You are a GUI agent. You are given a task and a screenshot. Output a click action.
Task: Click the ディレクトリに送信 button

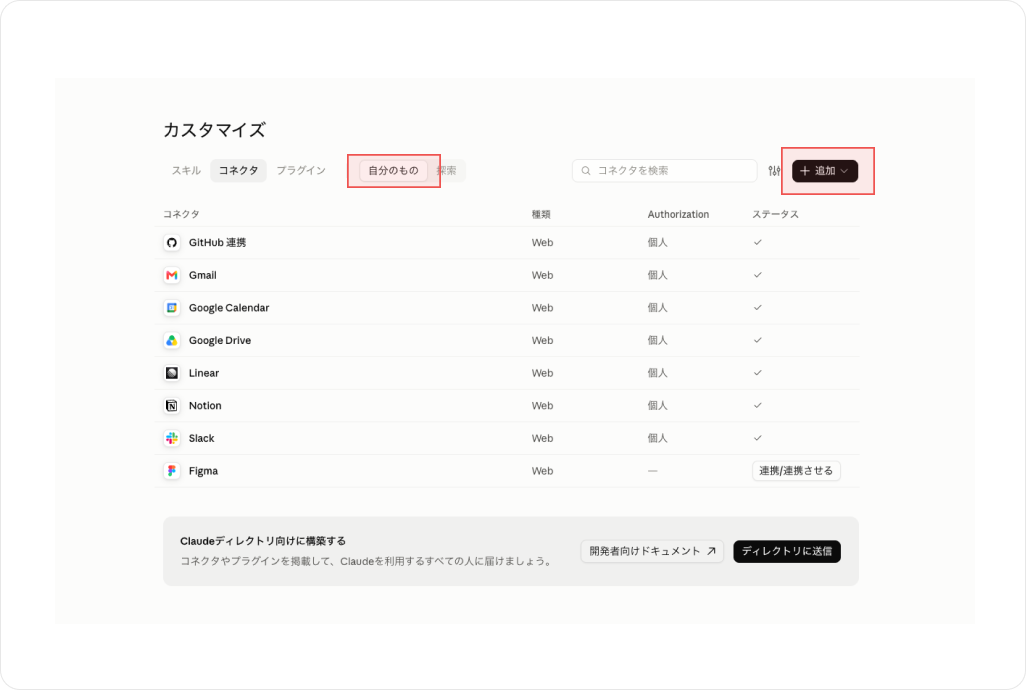(787, 551)
